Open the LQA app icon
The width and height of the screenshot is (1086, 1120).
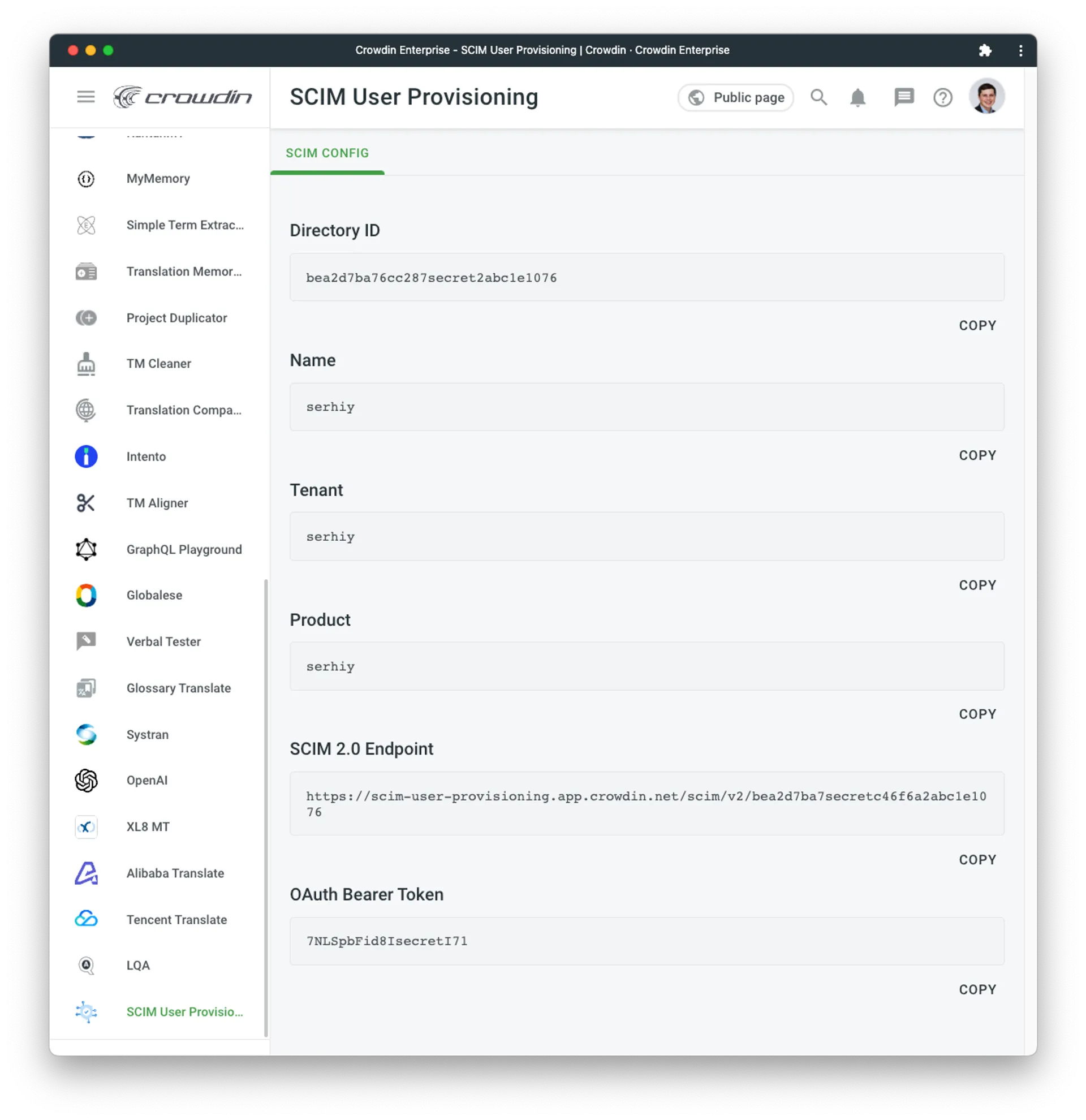(x=85, y=966)
